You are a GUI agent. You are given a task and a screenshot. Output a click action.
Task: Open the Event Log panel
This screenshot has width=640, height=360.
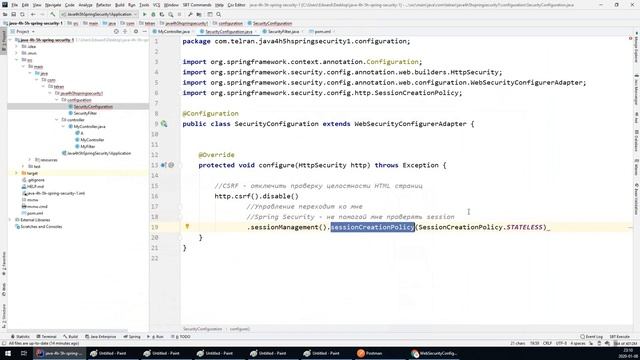tap(591, 337)
